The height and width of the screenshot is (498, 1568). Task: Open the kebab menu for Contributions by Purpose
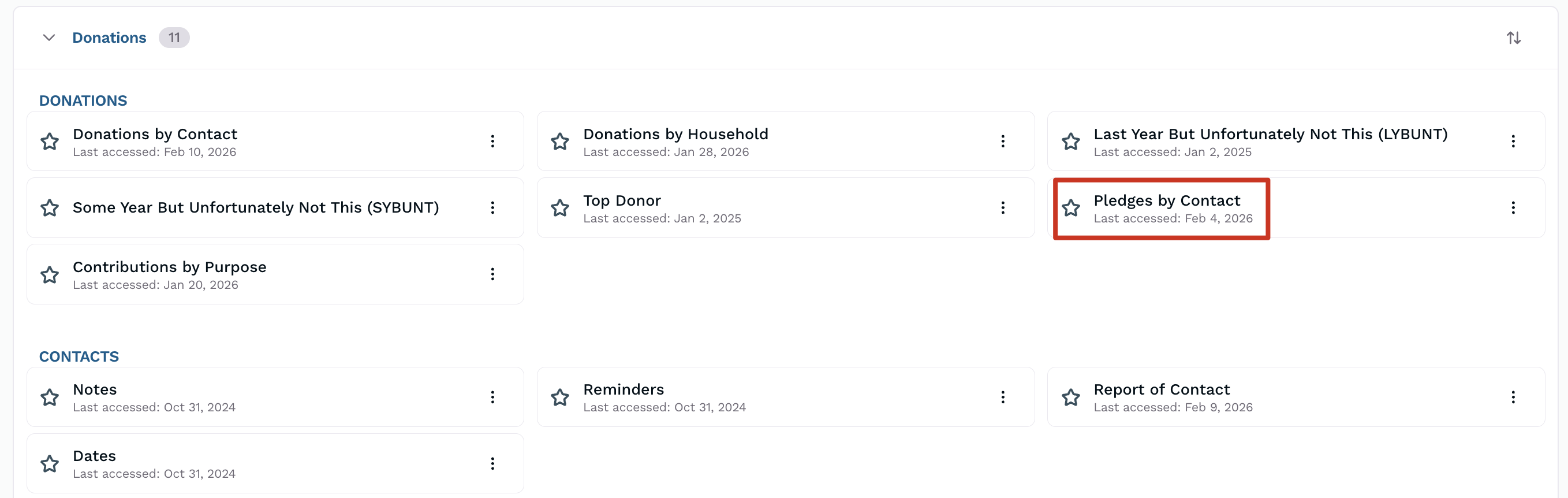pos(492,274)
